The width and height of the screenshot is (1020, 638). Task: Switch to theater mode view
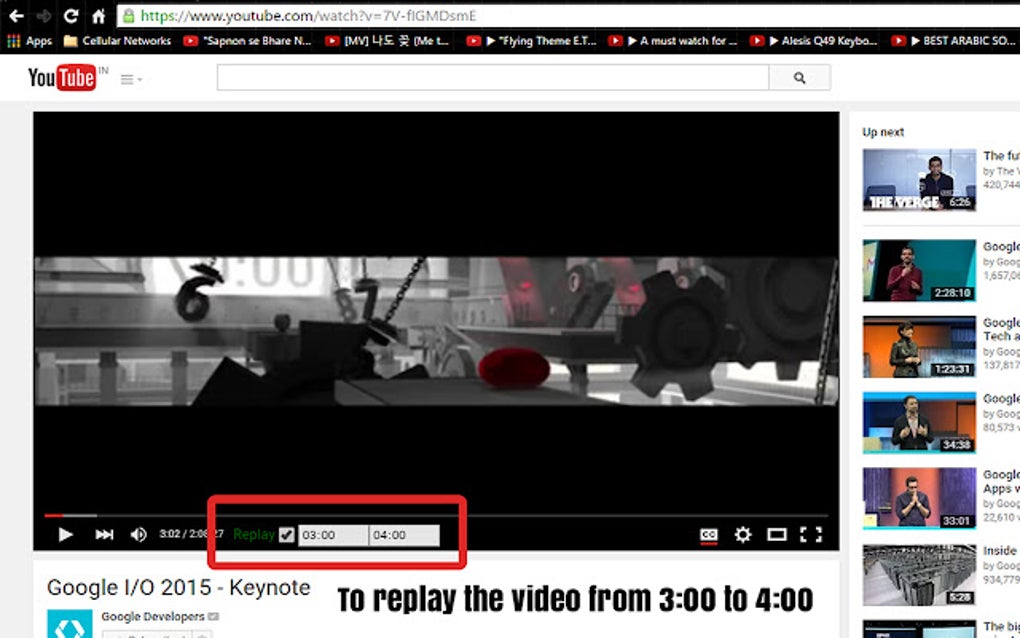click(777, 535)
